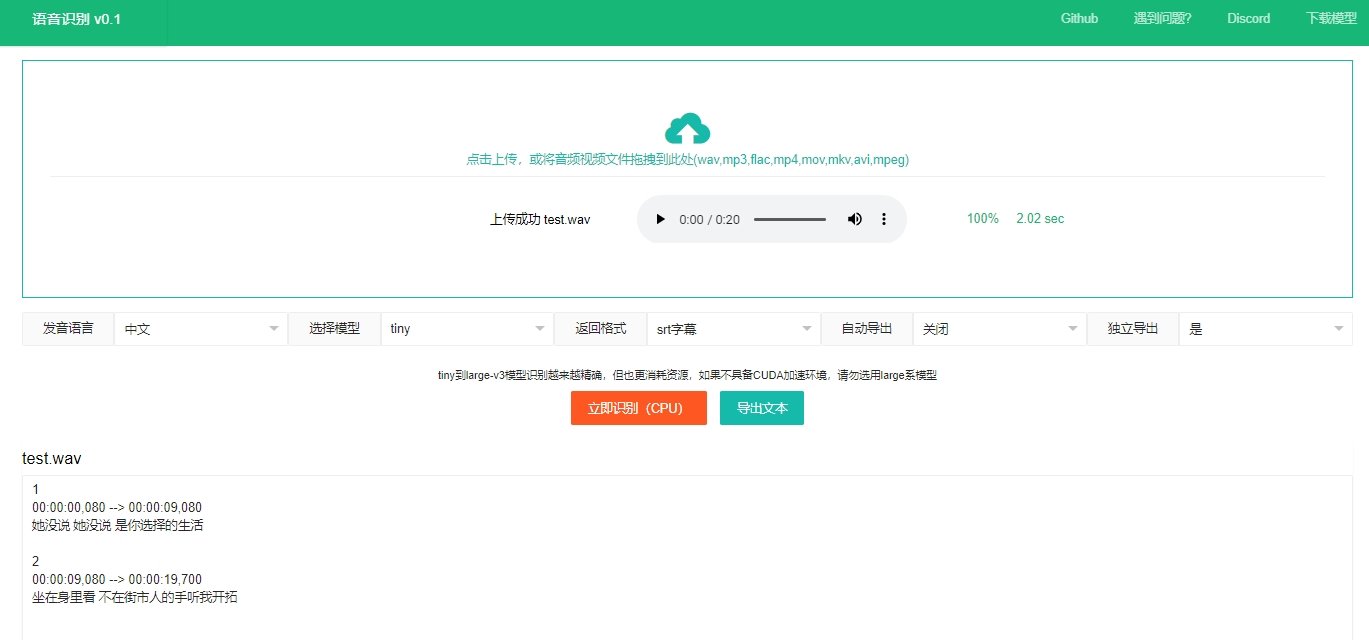Click 下载模型 in the top navigation
The image size is (1369, 640).
tap(1331, 19)
